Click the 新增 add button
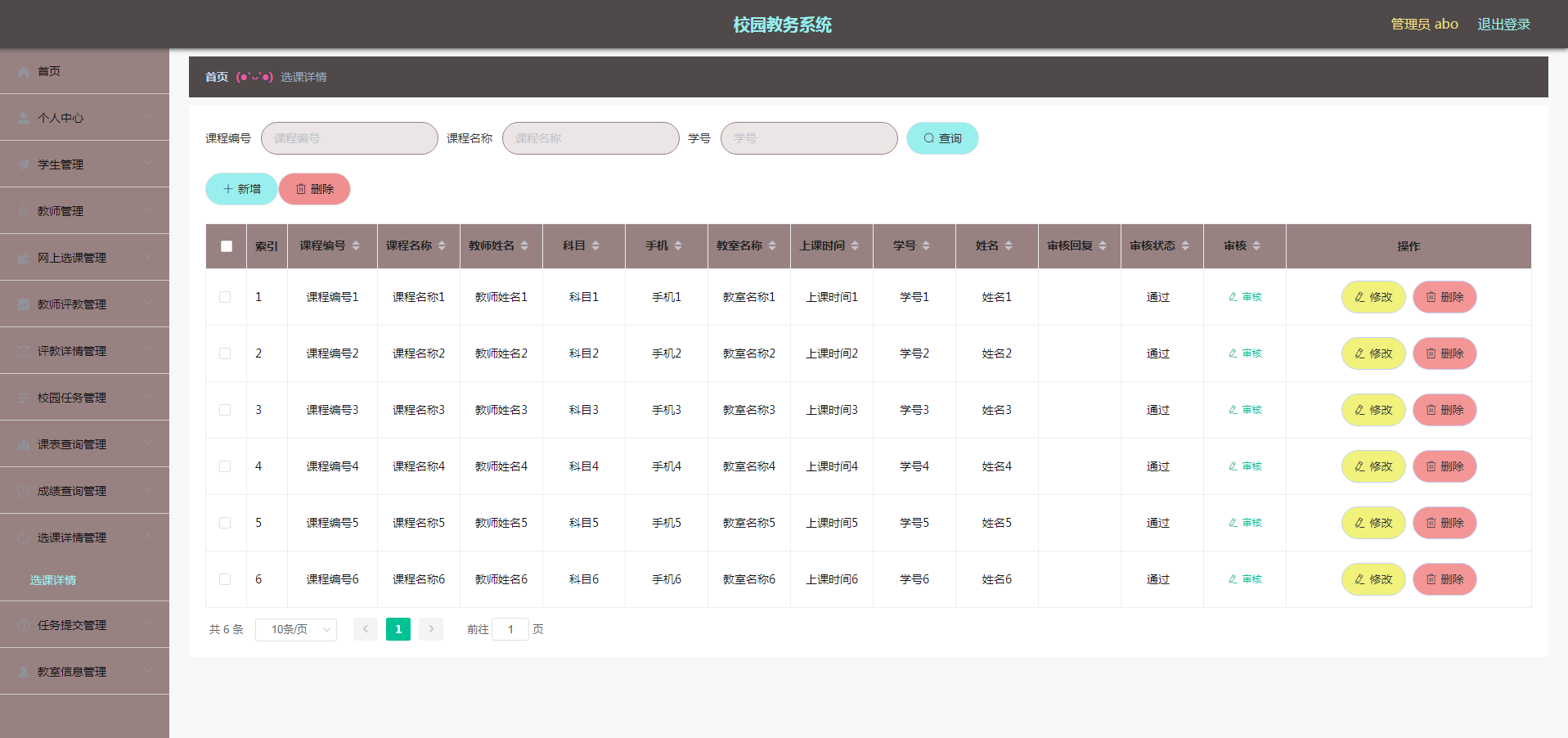This screenshot has height=738, width=1568. pyautogui.click(x=241, y=189)
